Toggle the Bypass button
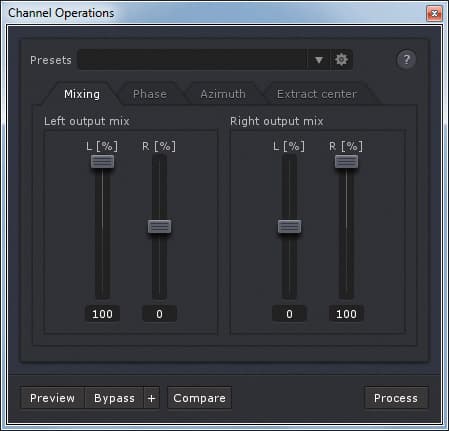Screen dimensions: 449x431 [x=114, y=398]
